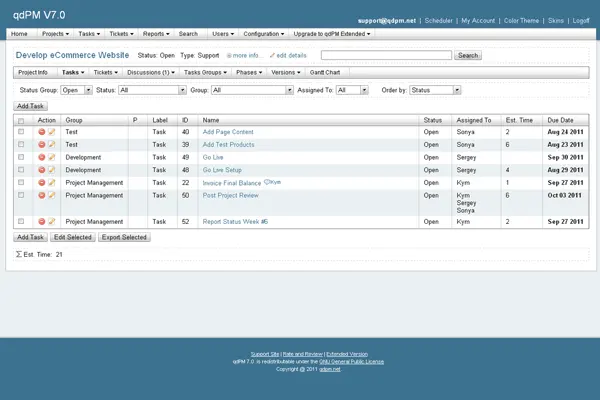
Task: Select the Post Project Review row checkbox
Action: 21,196
